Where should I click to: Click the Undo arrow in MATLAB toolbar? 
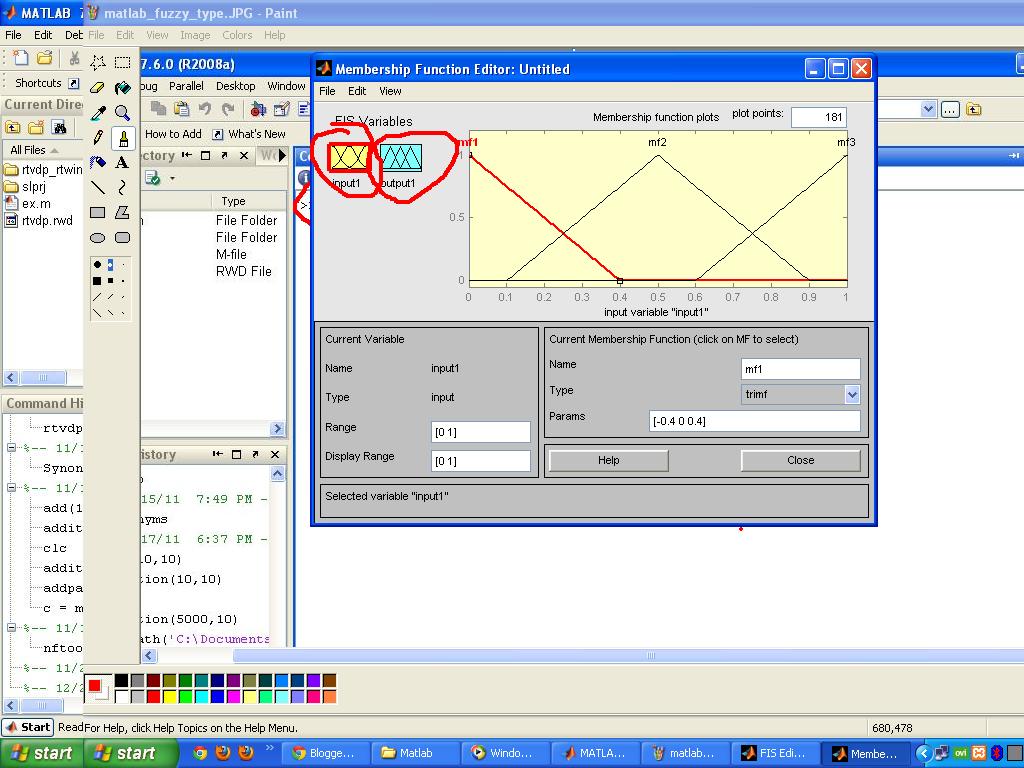tap(205, 109)
